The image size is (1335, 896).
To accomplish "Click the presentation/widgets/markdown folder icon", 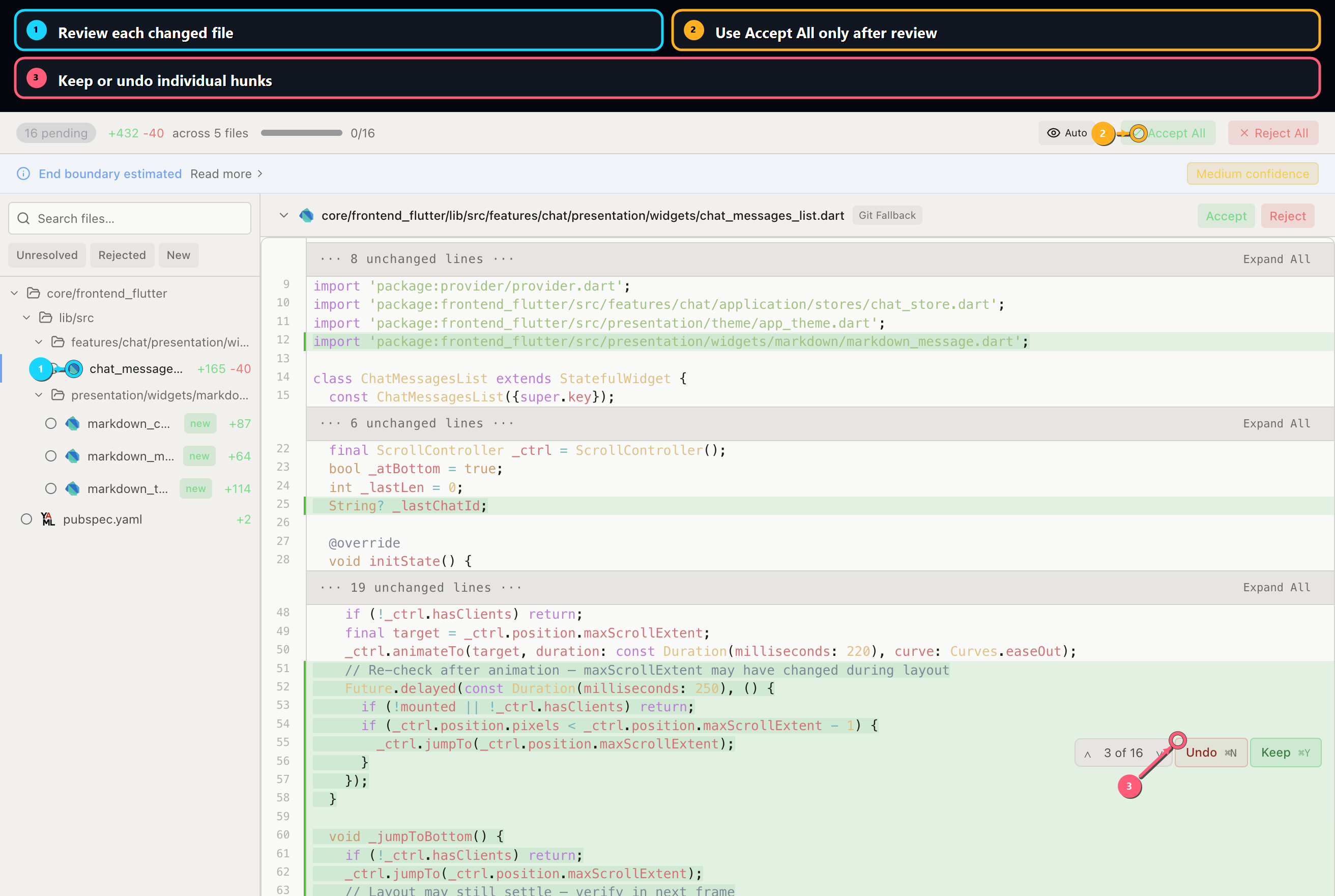I will point(57,395).
